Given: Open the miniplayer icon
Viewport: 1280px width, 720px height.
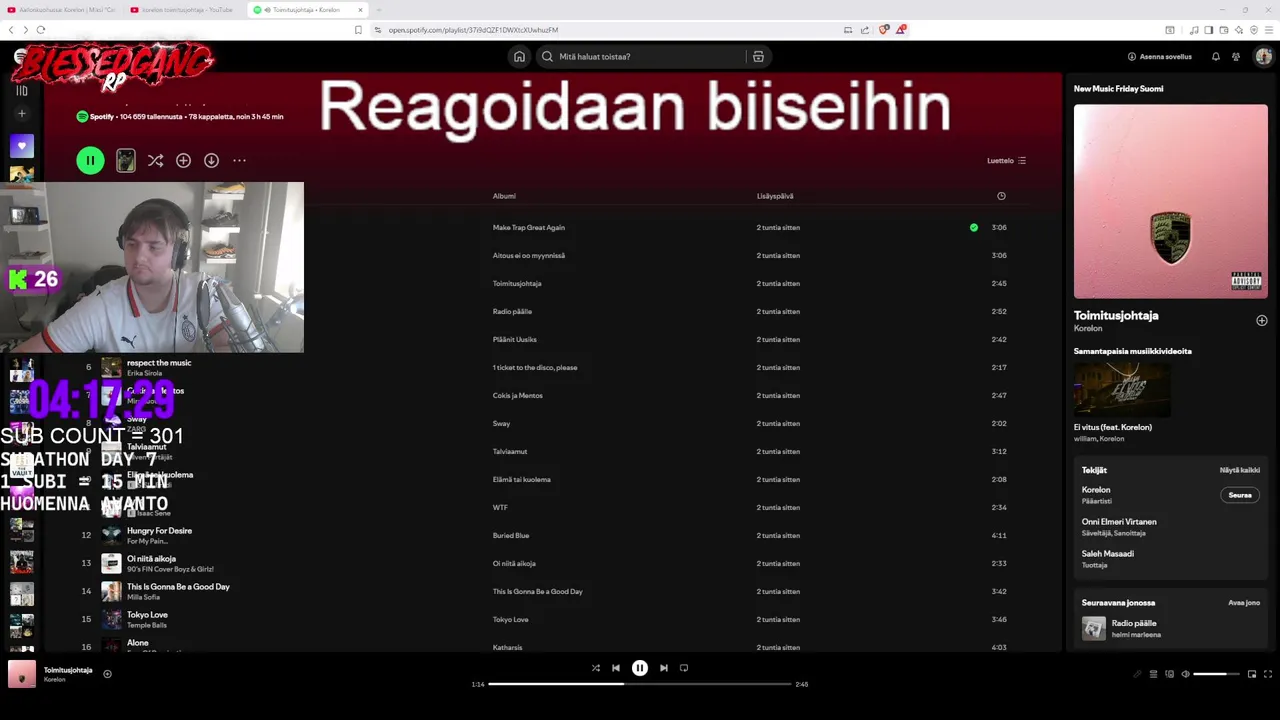Looking at the screenshot, I should coord(1251,674).
